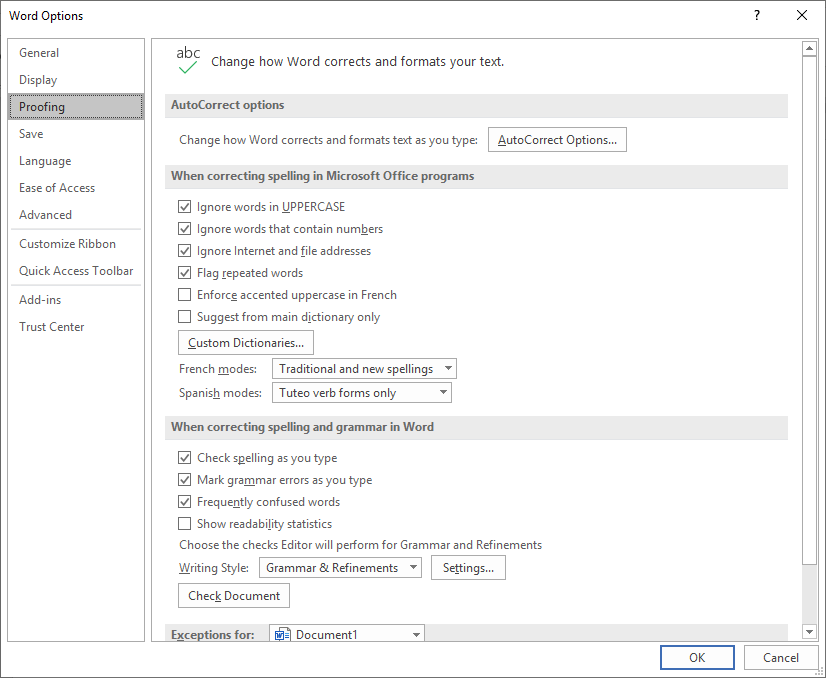Enable Show readability statistics

(185, 523)
